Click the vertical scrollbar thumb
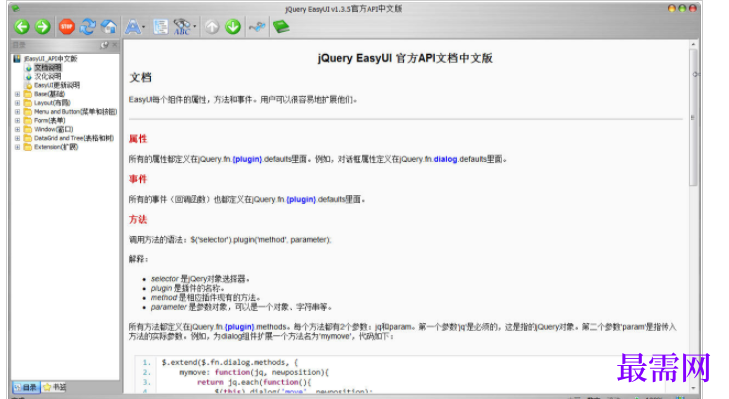Image resolution: width=729 pixels, height=399 pixels. coord(693,117)
